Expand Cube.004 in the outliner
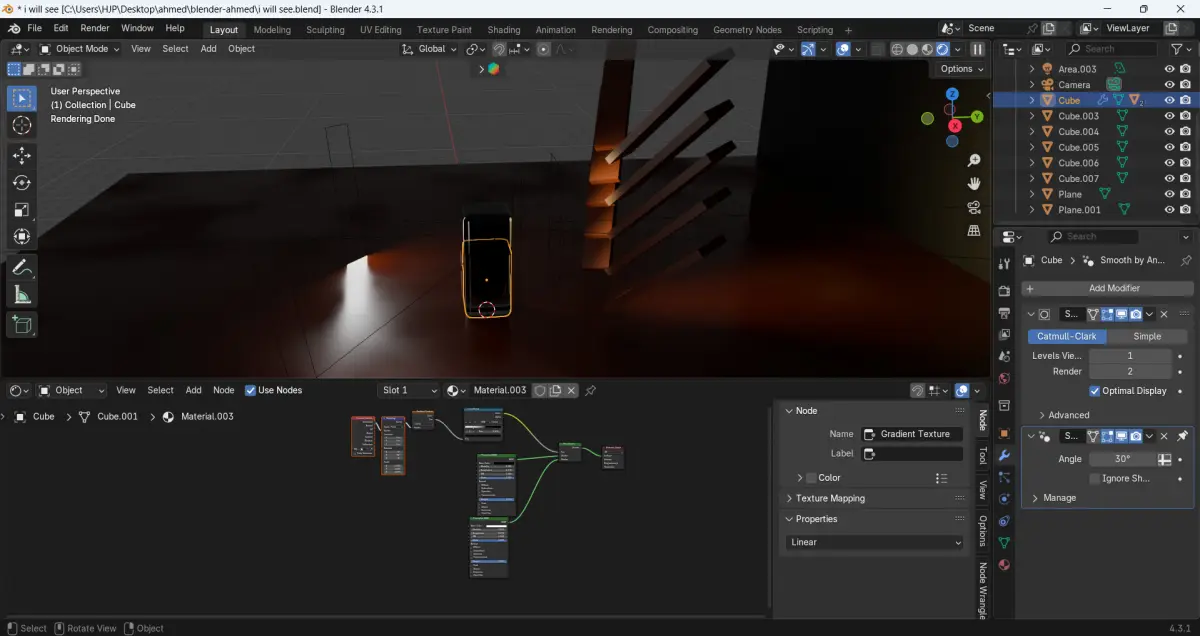 tap(1032, 132)
